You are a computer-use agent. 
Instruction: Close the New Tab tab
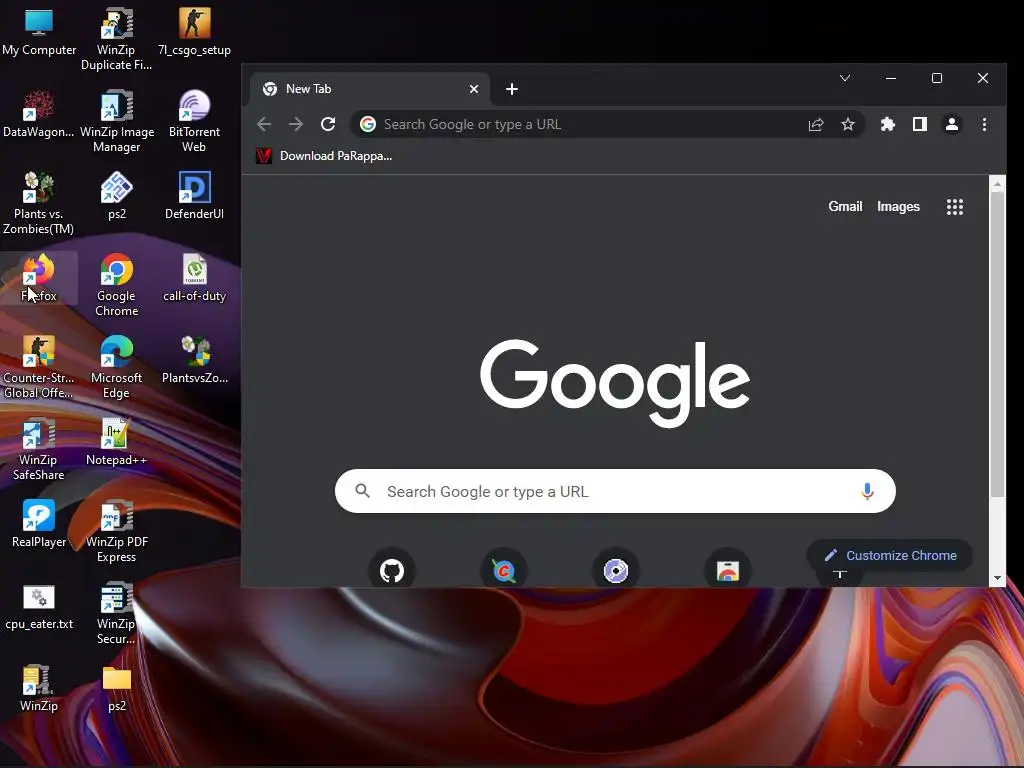coord(474,89)
